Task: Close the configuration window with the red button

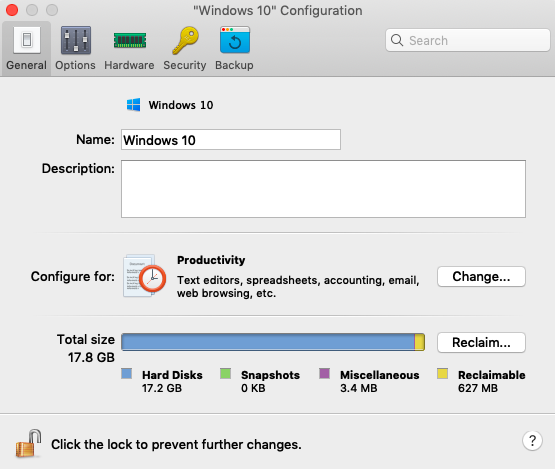Action: coord(12,10)
